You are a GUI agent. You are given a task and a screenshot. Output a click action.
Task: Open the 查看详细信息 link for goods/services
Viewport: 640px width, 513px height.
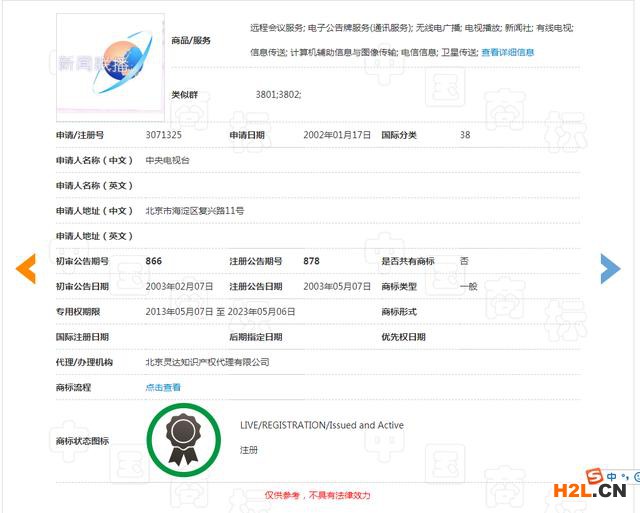pos(507,52)
